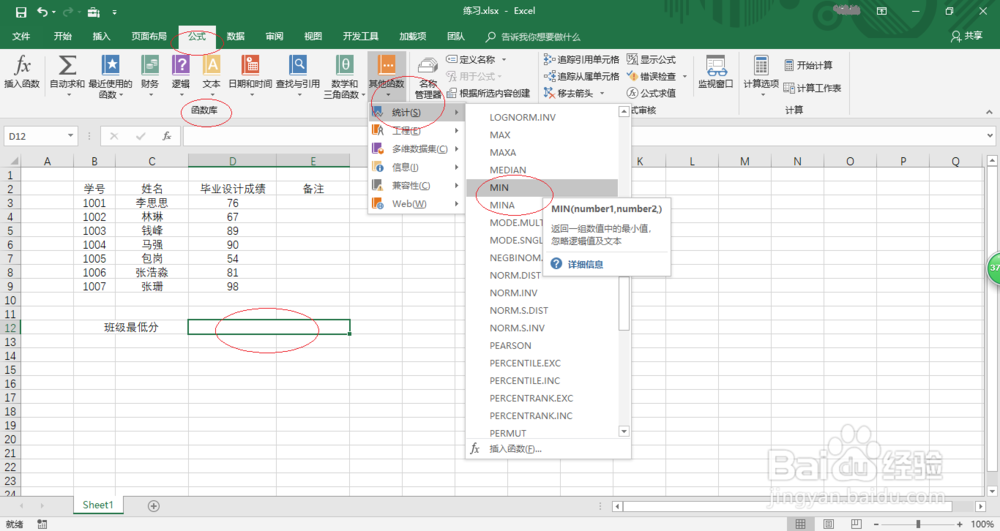Click Insert Function at bottom of list
This screenshot has width=1000, height=531.
point(515,449)
